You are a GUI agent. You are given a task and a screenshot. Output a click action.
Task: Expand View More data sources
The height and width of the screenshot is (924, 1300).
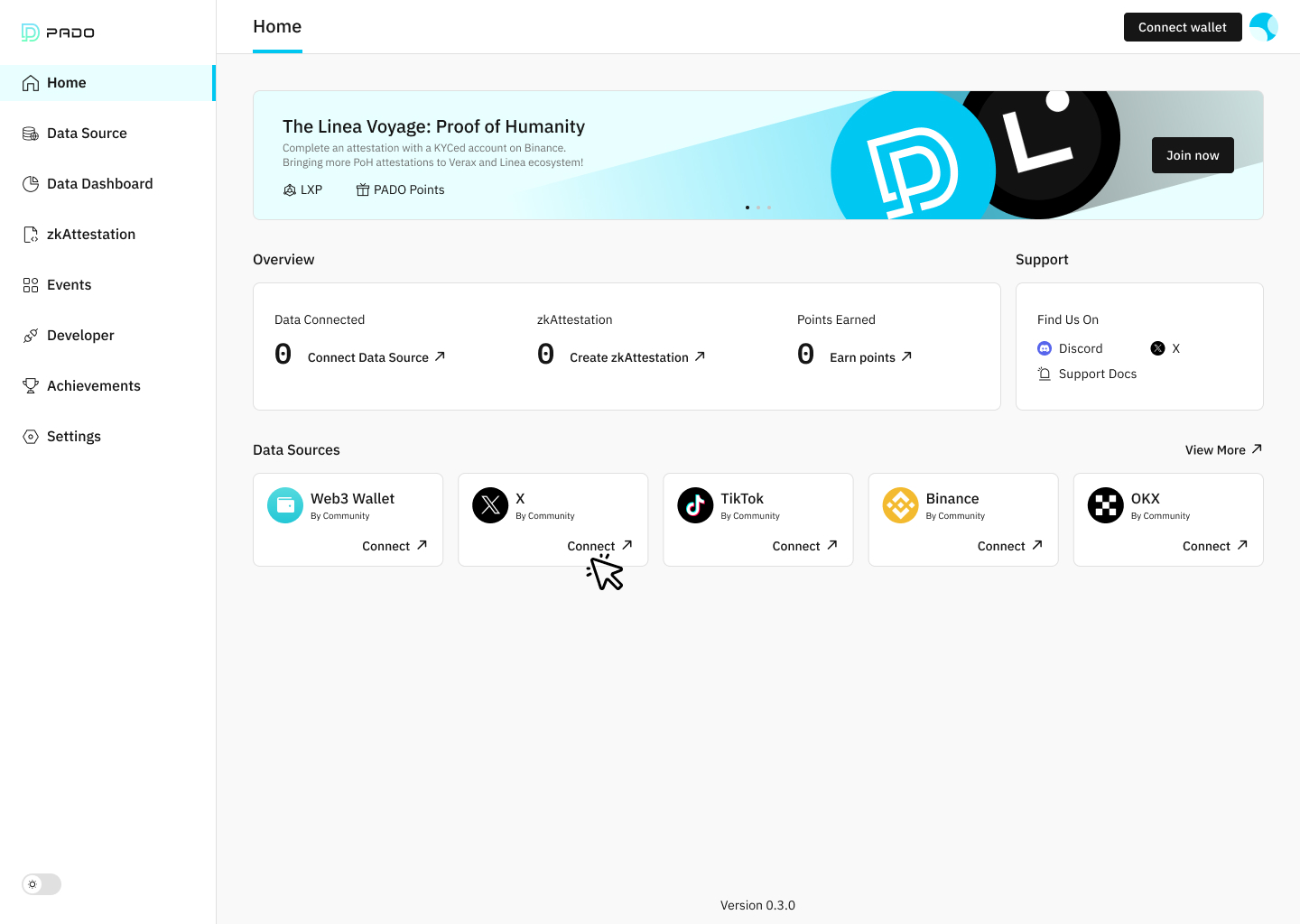click(1224, 449)
